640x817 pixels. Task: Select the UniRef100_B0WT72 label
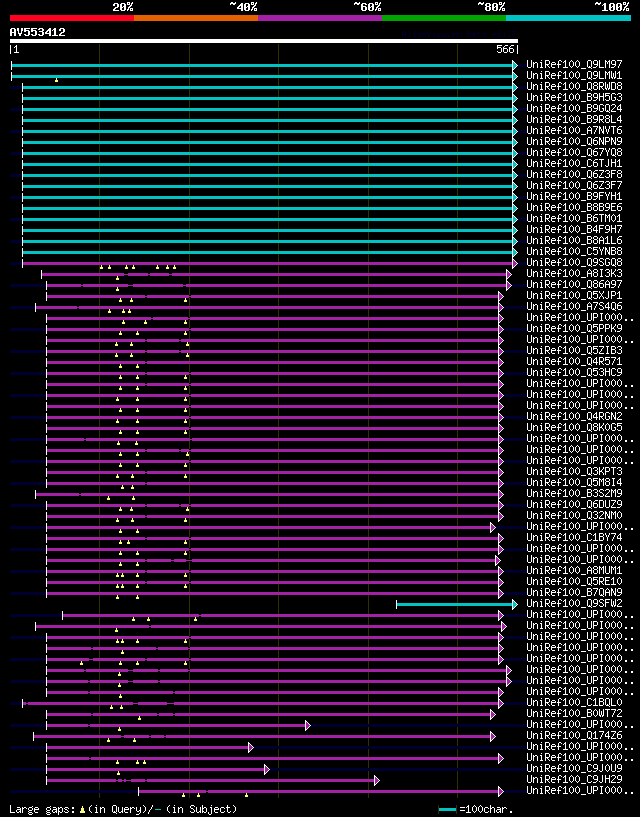(574, 714)
